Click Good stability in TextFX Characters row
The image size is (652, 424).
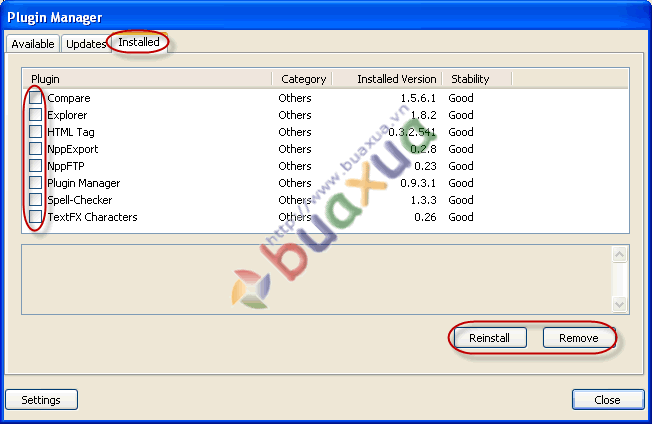click(x=461, y=217)
